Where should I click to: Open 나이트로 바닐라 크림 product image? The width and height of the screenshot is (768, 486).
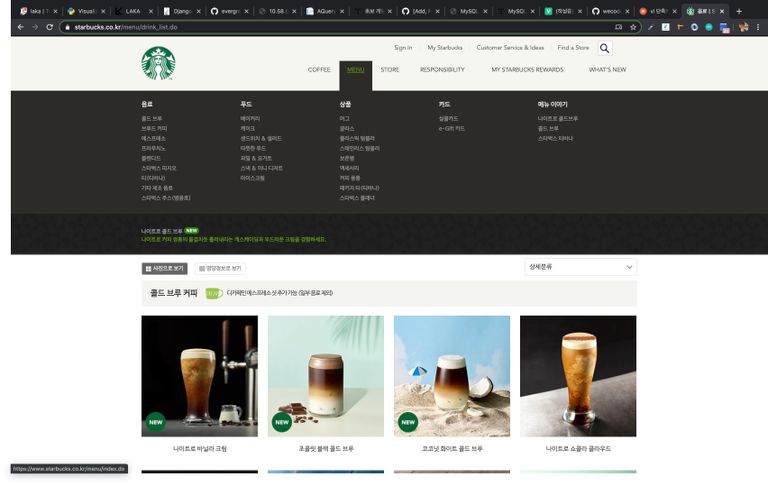[x=199, y=376]
